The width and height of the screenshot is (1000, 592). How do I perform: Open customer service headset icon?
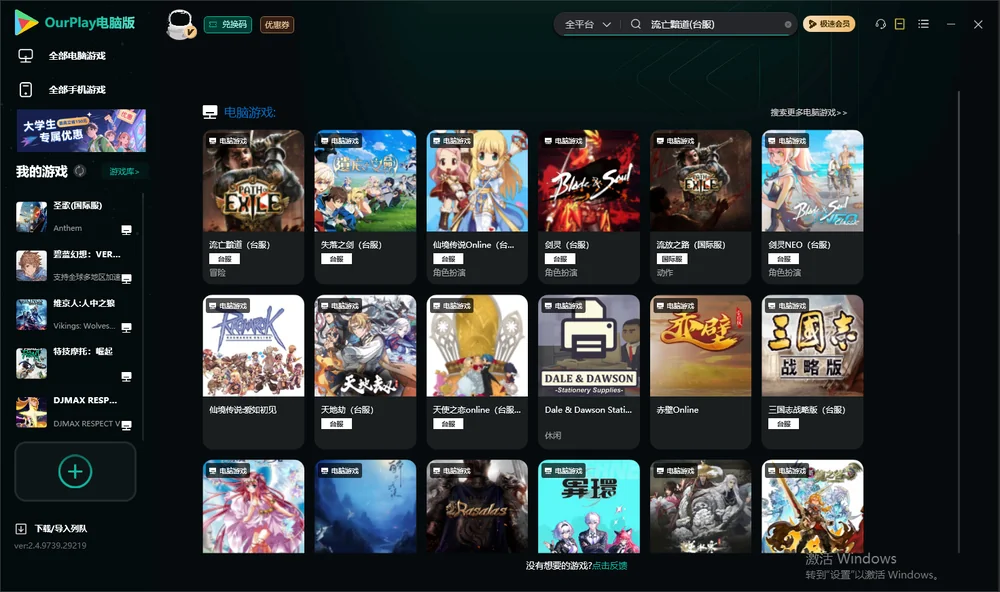tap(881, 24)
